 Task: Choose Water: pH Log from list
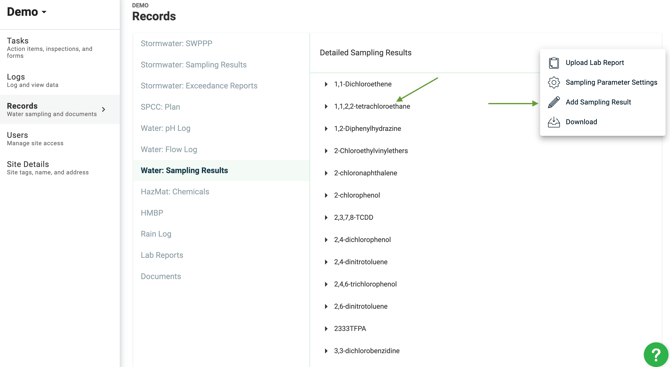tap(165, 128)
